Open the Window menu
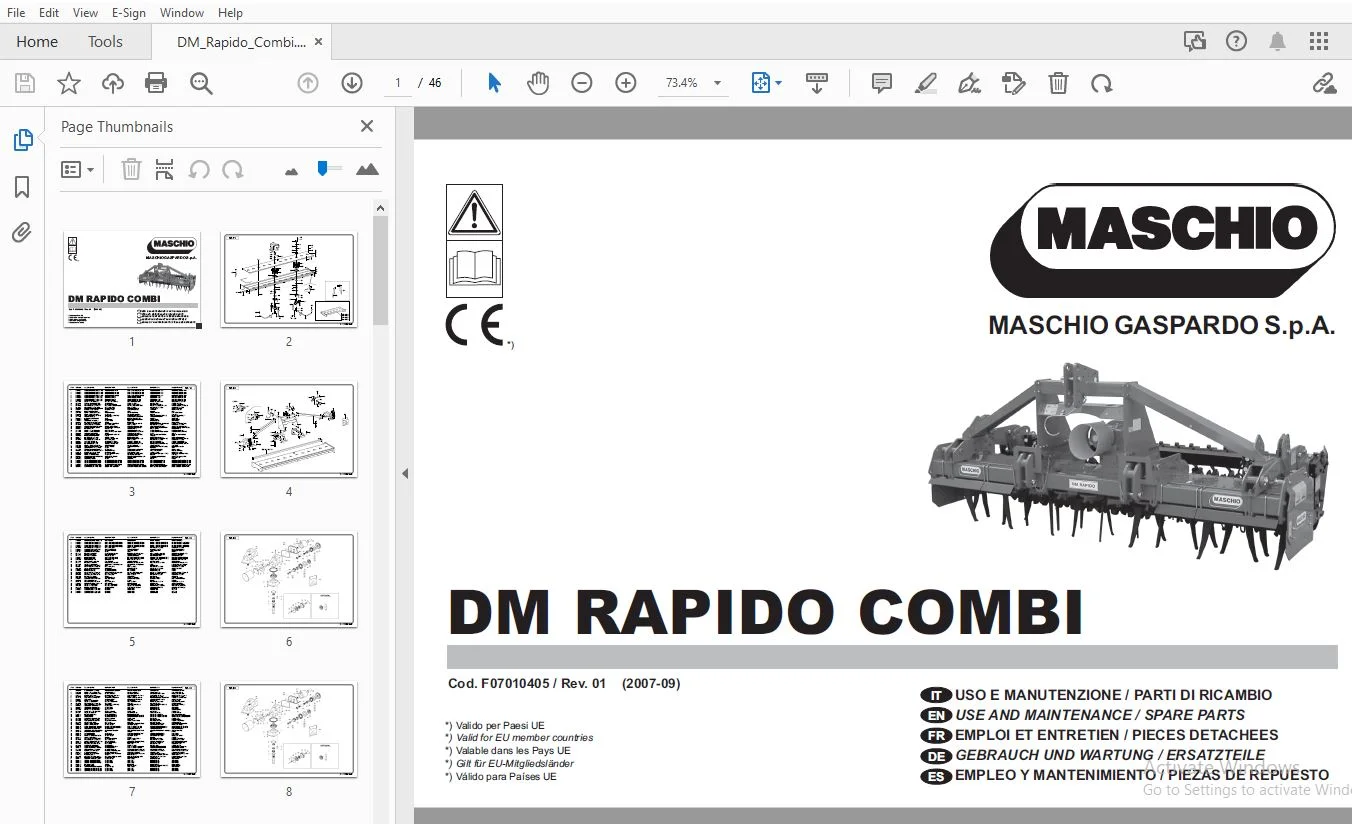This screenshot has height=824, width=1352. [x=182, y=12]
